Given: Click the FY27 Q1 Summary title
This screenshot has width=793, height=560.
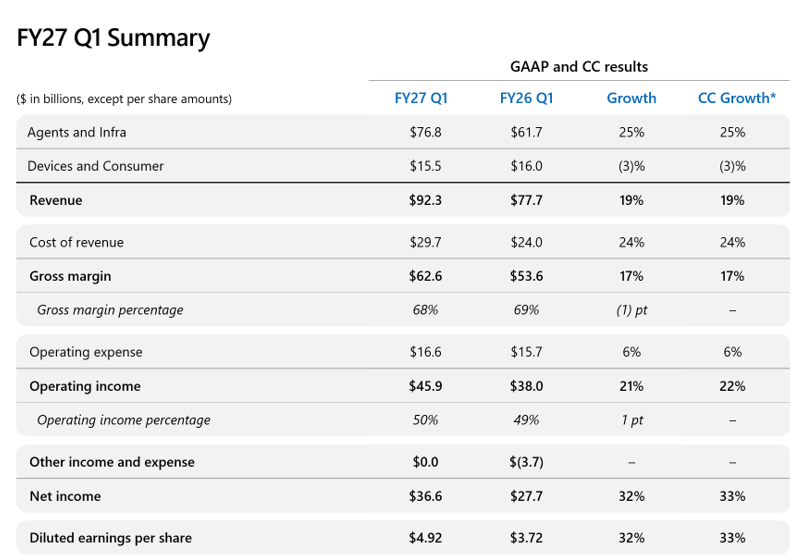Looking at the screenshot, I should coord(113,38).
